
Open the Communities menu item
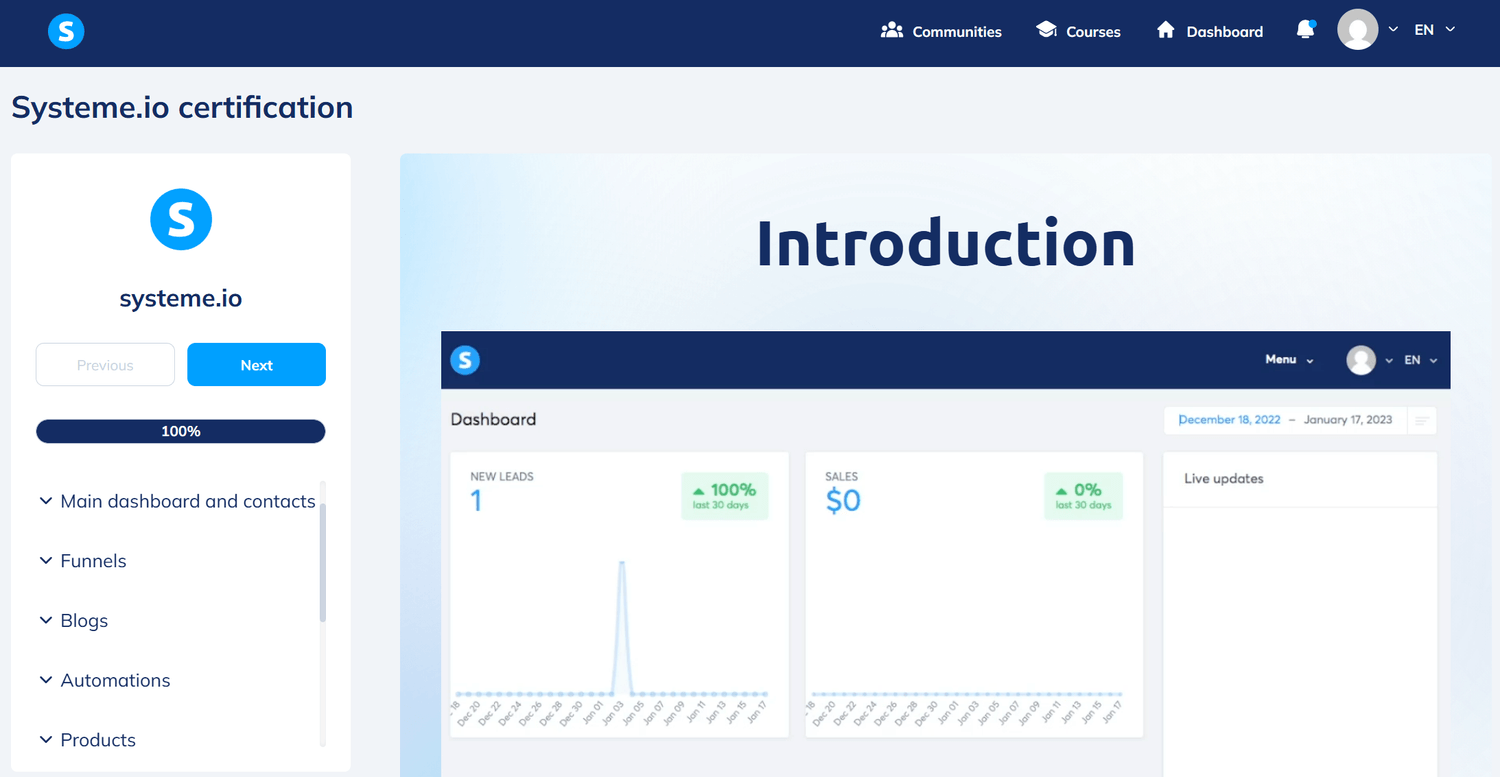point(955,31)
